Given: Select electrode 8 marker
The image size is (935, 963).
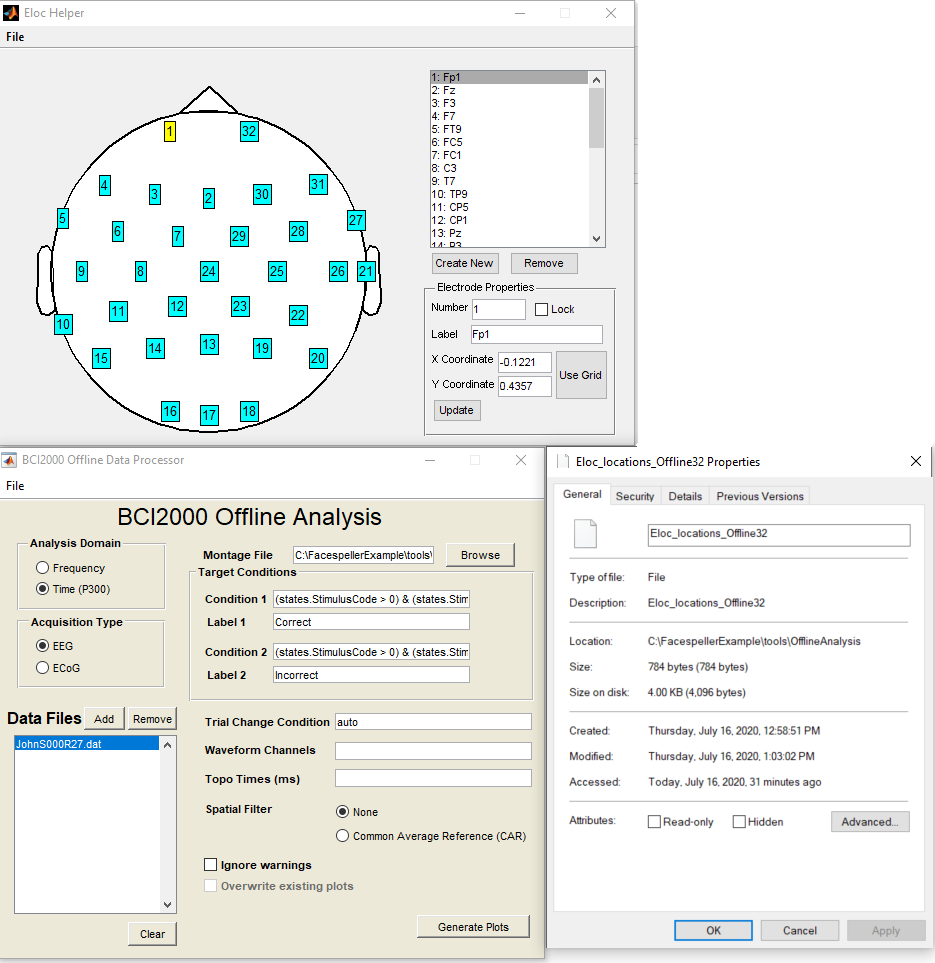Looking at the screenshot, I should tap(141, 271).
